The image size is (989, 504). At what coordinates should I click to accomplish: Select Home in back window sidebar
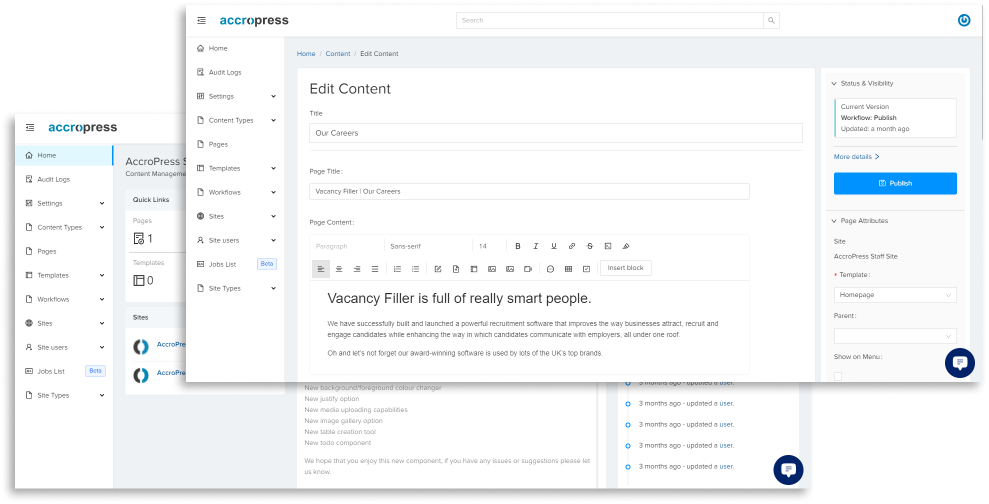click(x=64, y=155)
